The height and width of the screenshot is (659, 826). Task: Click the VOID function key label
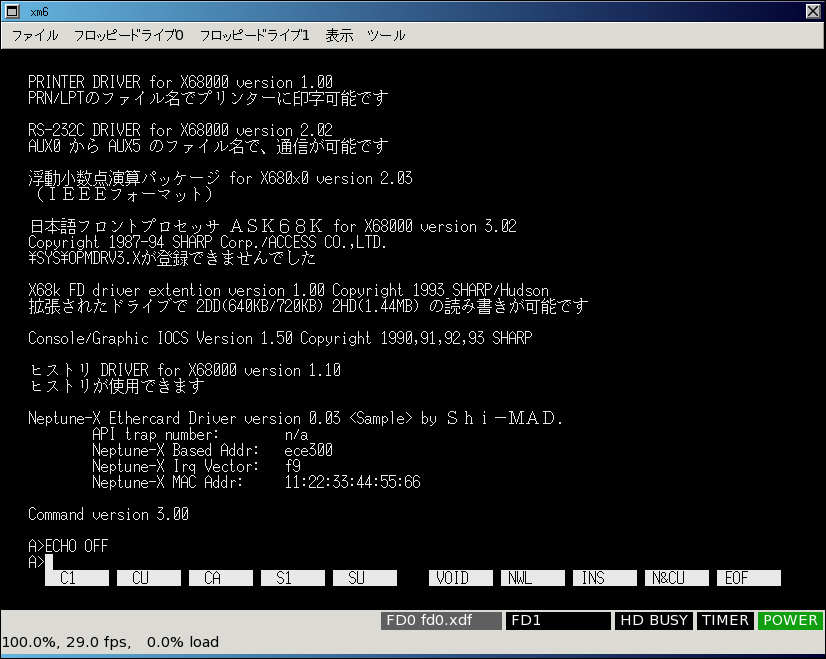pos(461,578)
